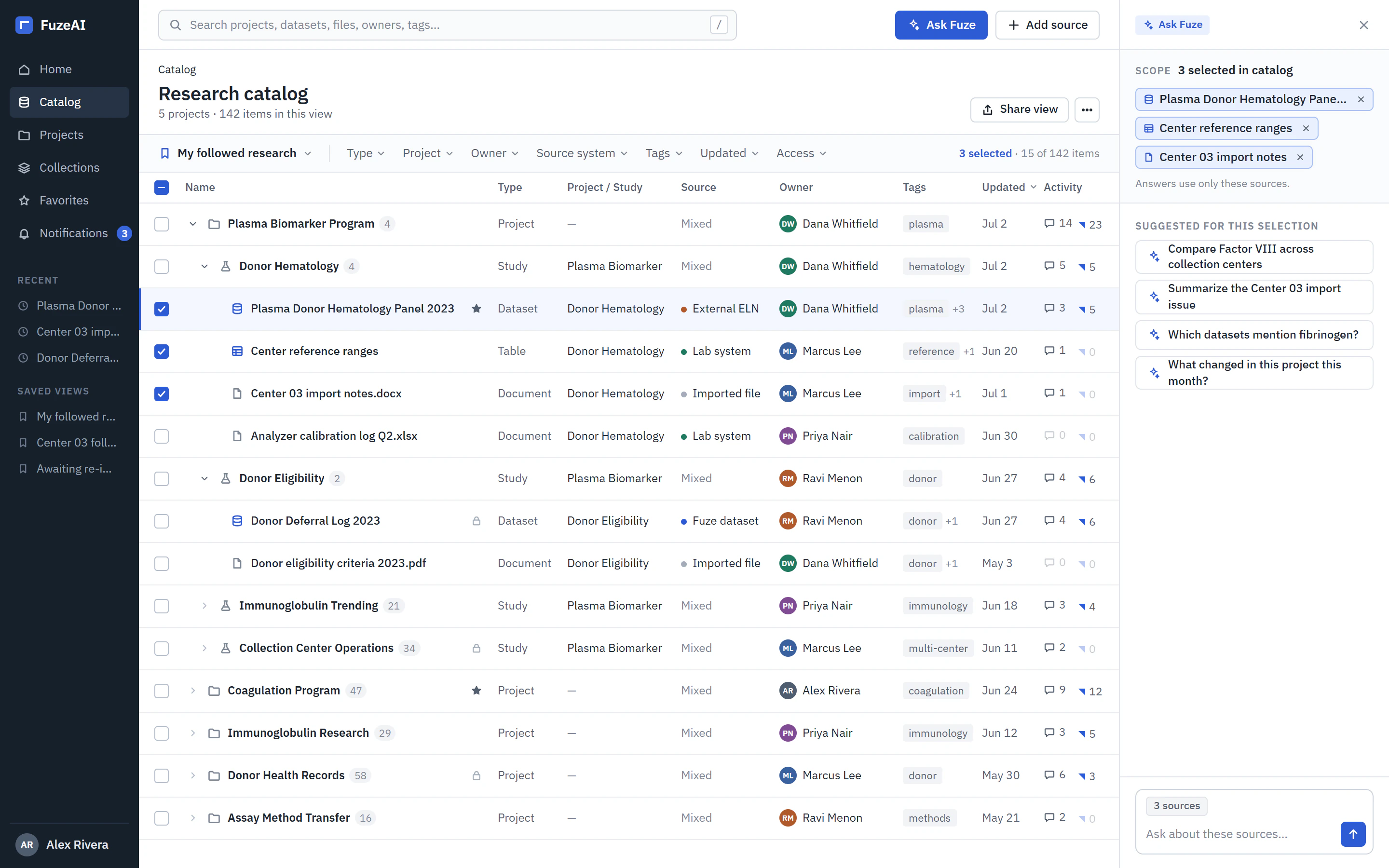Uncheck Center 03 import notes.docx row
This screenshot has height=868, width=1389.
pyautogui.click(x=161, y=394)
